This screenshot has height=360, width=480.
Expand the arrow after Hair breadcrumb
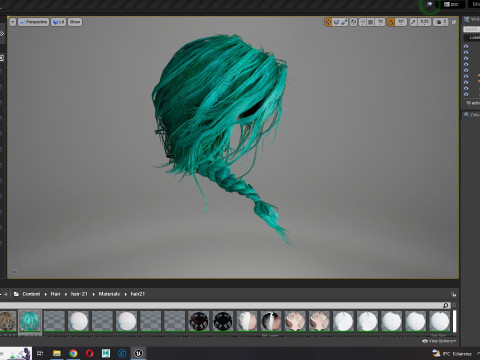[x=66, y=294]
